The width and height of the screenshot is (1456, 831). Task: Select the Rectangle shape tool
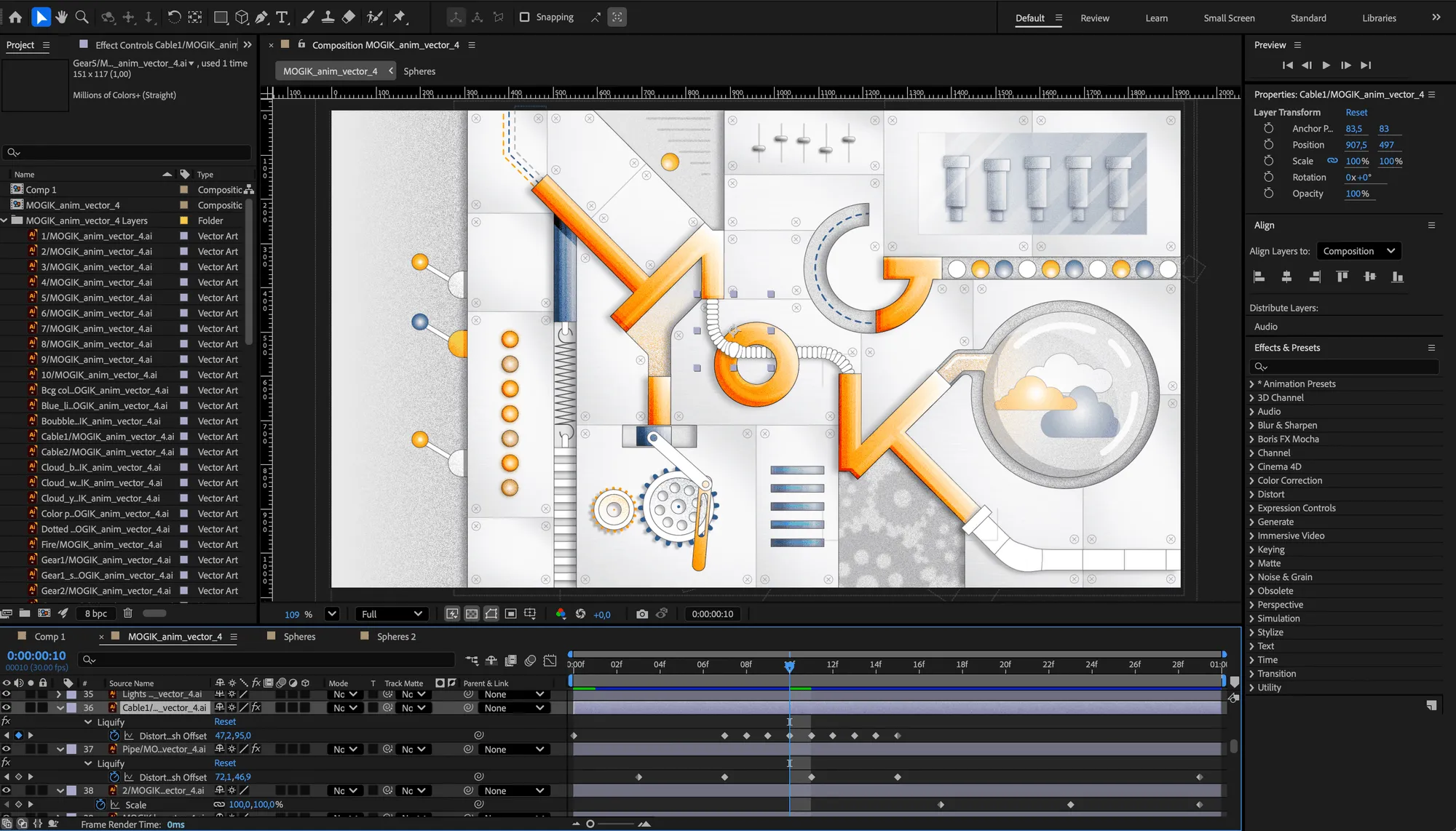pos(221,17)
